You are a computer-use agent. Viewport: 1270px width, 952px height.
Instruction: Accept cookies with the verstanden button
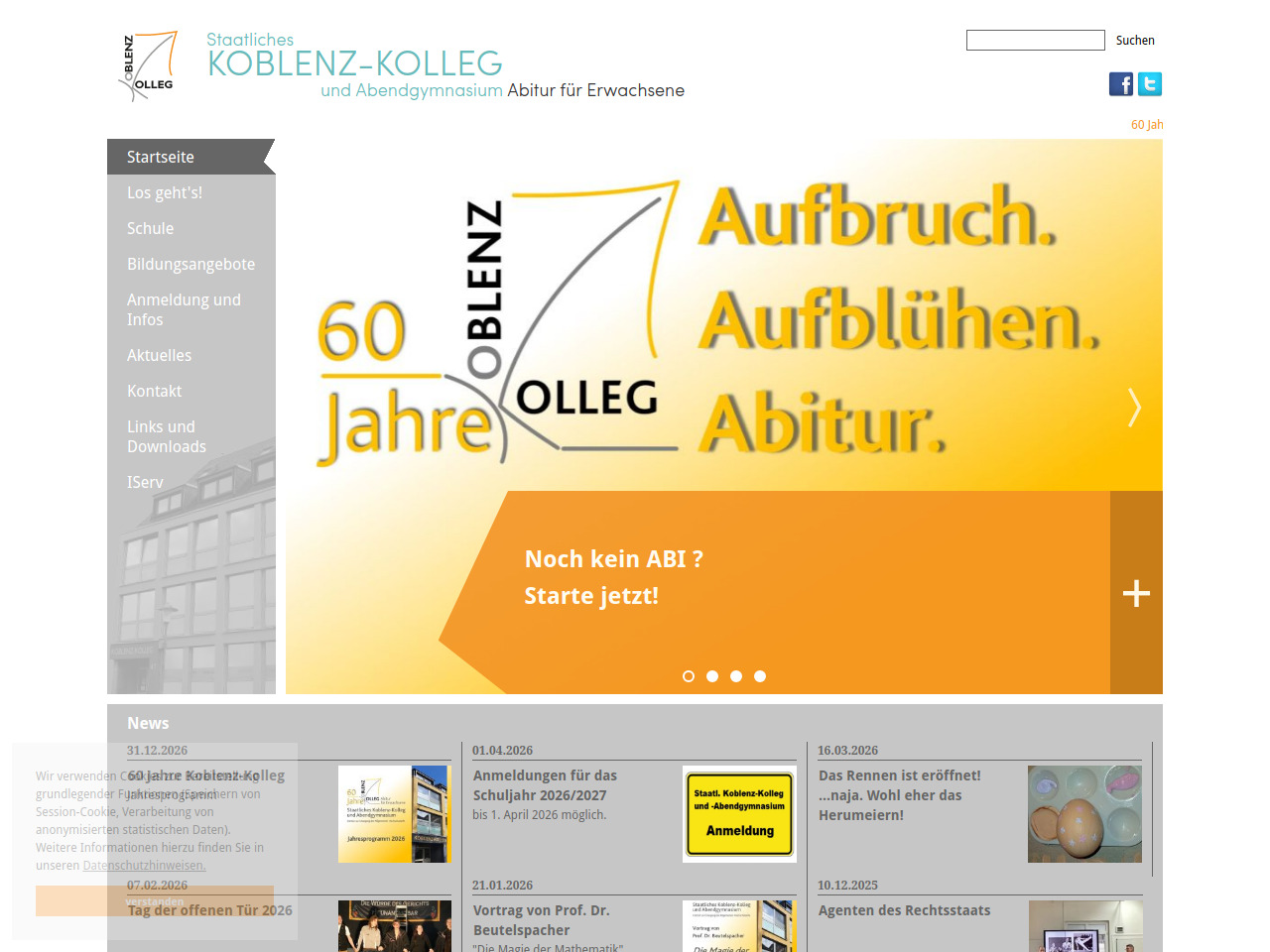click(x=155, y=900)
